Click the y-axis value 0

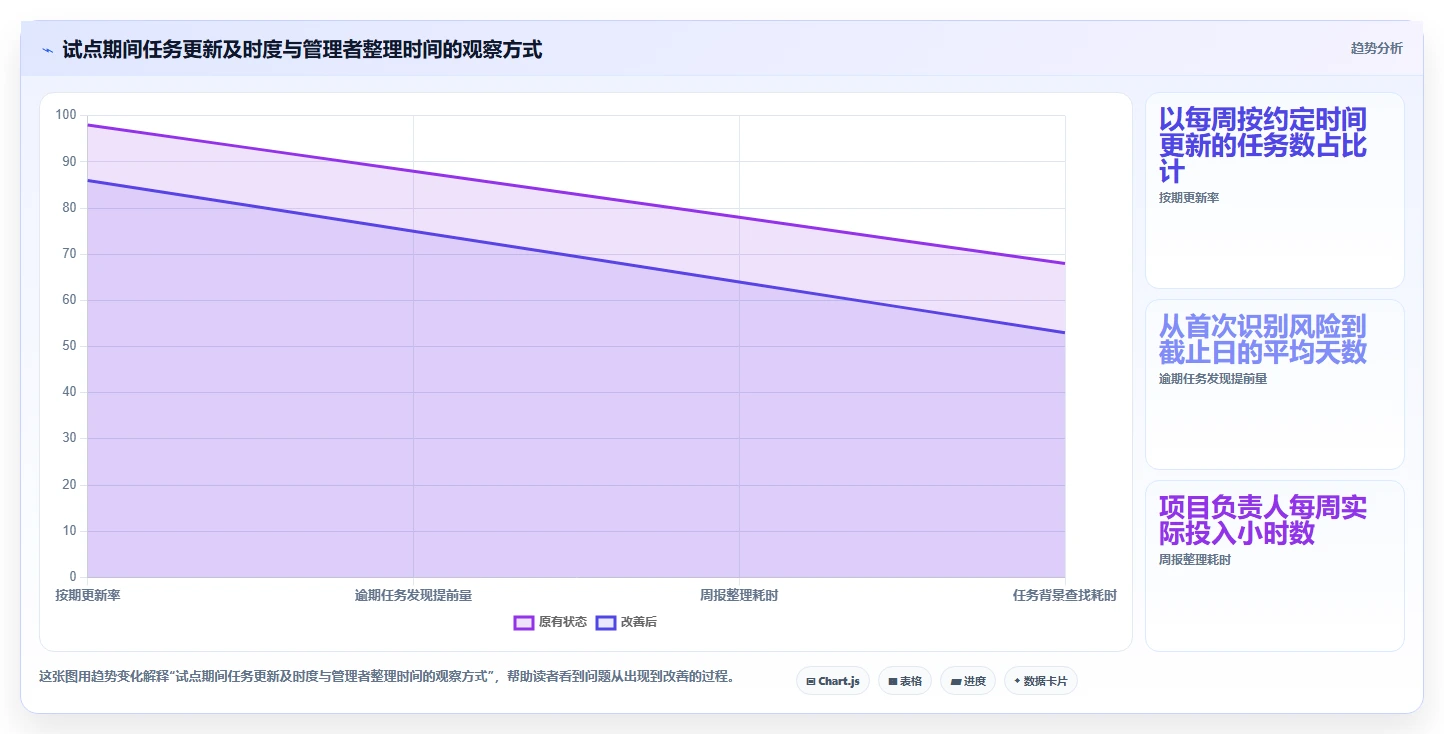point(73,577)
